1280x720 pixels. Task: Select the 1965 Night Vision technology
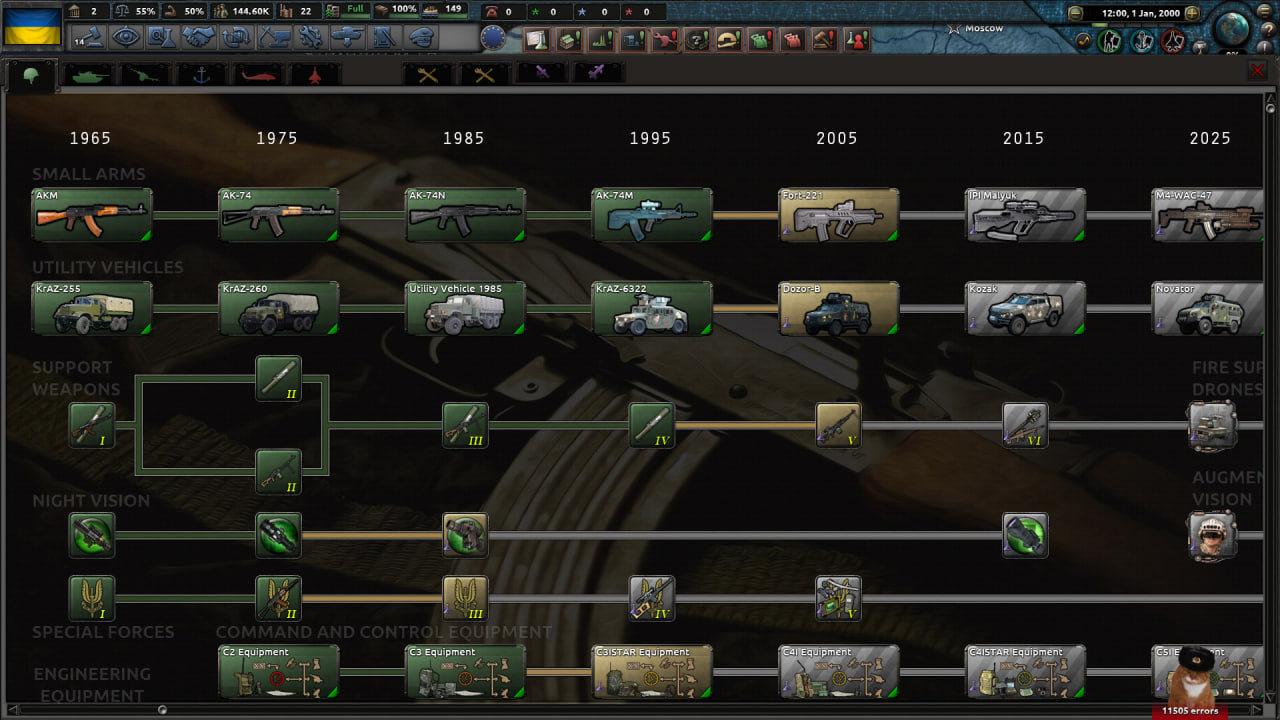tap(92, 535)
